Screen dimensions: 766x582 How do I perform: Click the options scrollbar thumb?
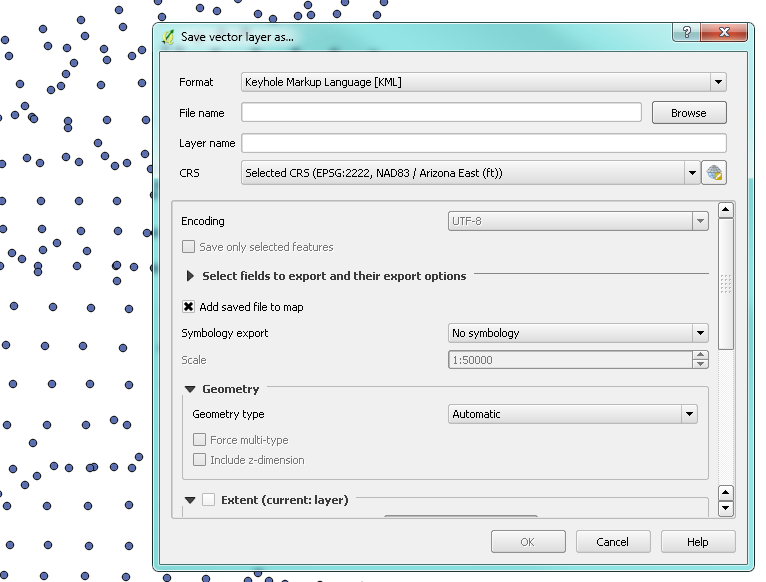(726, 284)
